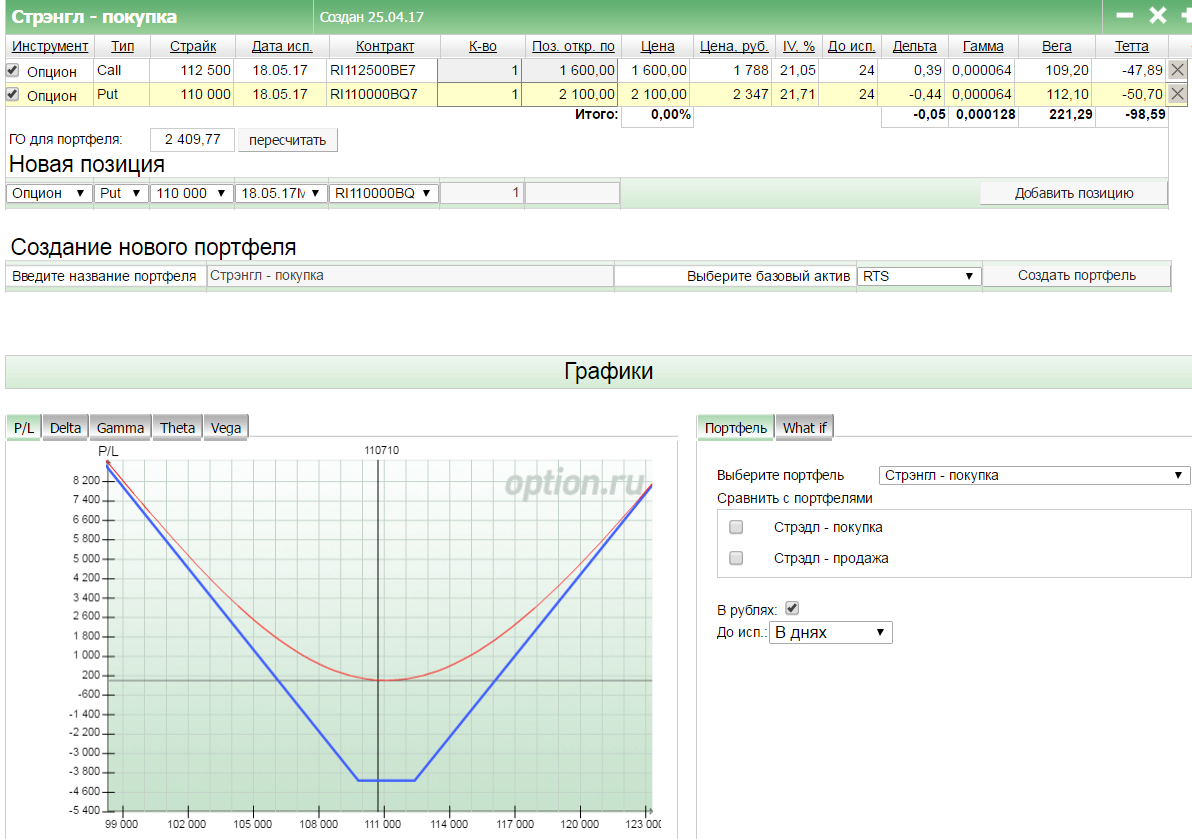Enable comparison with 'Стрэдл - продажа' portfolio
This screenshot has height=839, width=1192.
click(737, 558)
